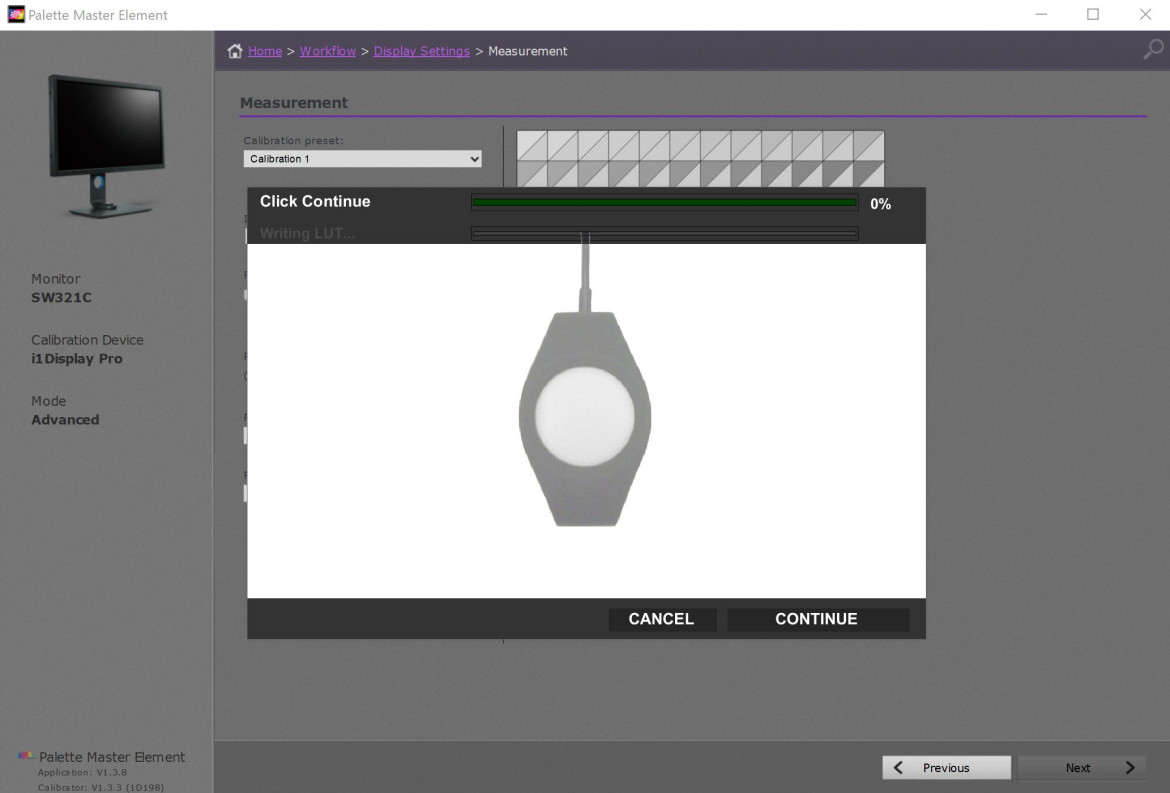
Task: Click the colorimeter device image
Action: click(585, 418)
